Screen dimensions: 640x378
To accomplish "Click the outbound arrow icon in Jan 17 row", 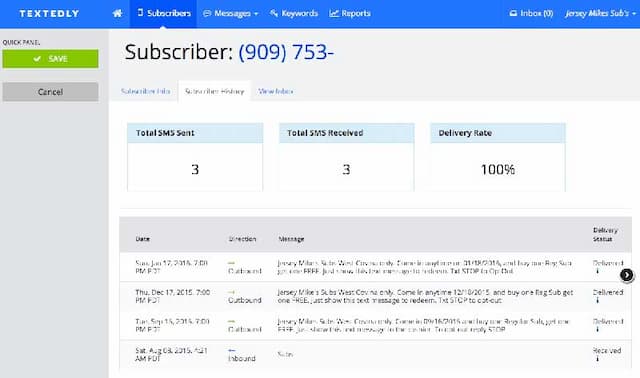I will pyautogui.click(x=231, y=263).
